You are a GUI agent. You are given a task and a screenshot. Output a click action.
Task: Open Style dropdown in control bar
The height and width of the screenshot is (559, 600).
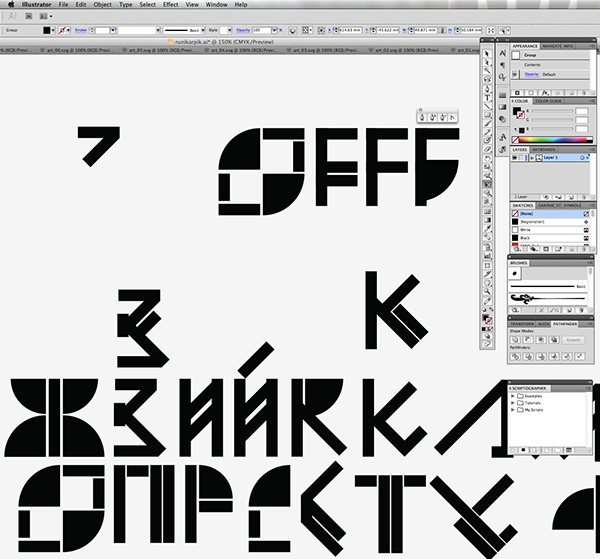(230, 30)
